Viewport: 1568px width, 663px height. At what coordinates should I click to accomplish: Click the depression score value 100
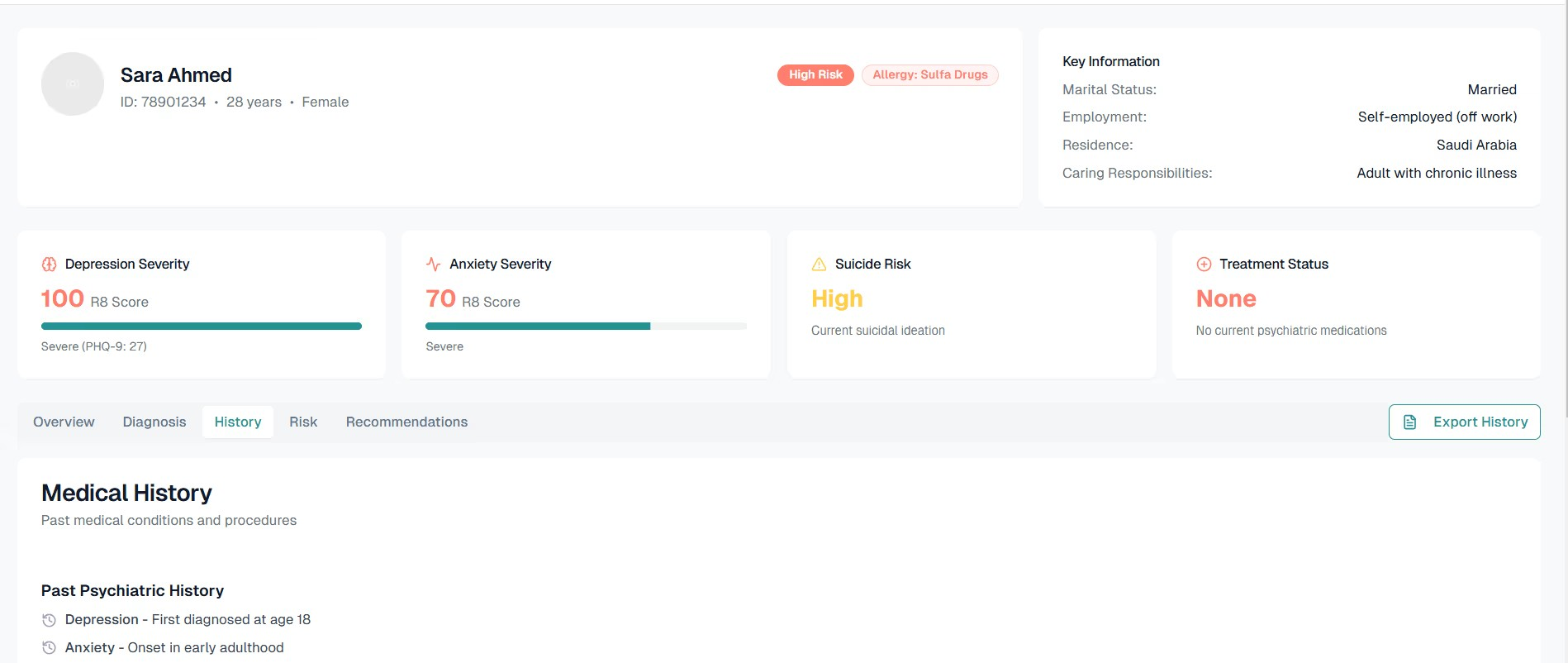point(63,298)
